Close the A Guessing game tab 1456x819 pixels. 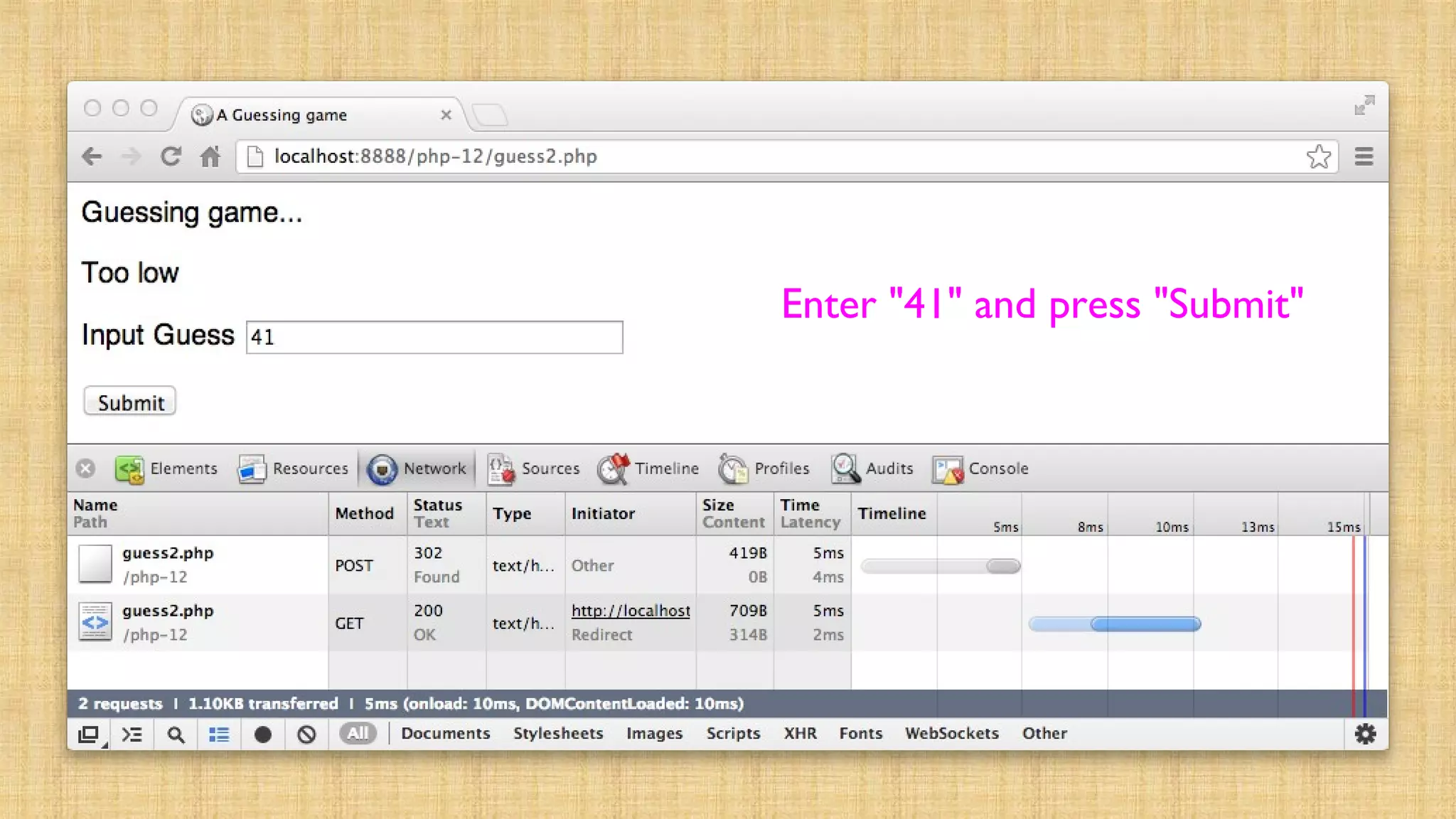(446, 114)
